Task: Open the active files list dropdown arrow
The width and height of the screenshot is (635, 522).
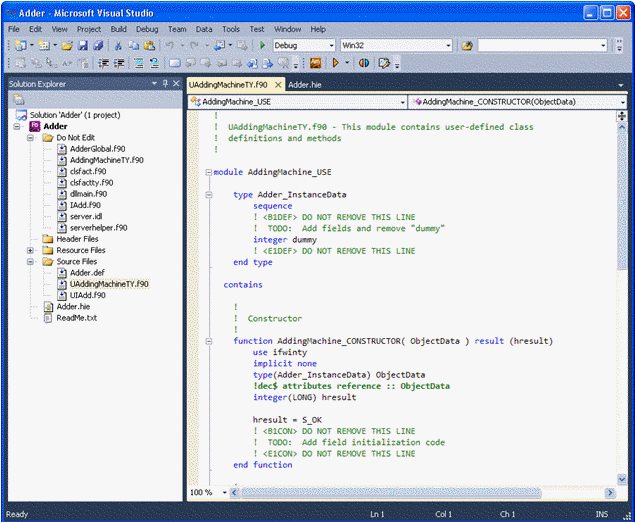Action: click(621, 85)
